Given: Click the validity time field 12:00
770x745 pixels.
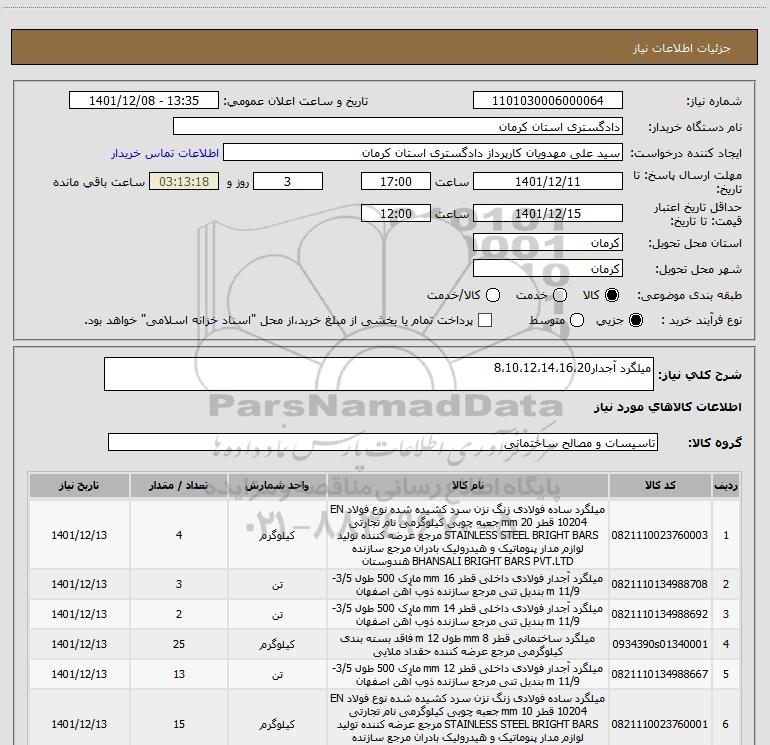Looking at the screenshot, I should [x=396, y=214].
